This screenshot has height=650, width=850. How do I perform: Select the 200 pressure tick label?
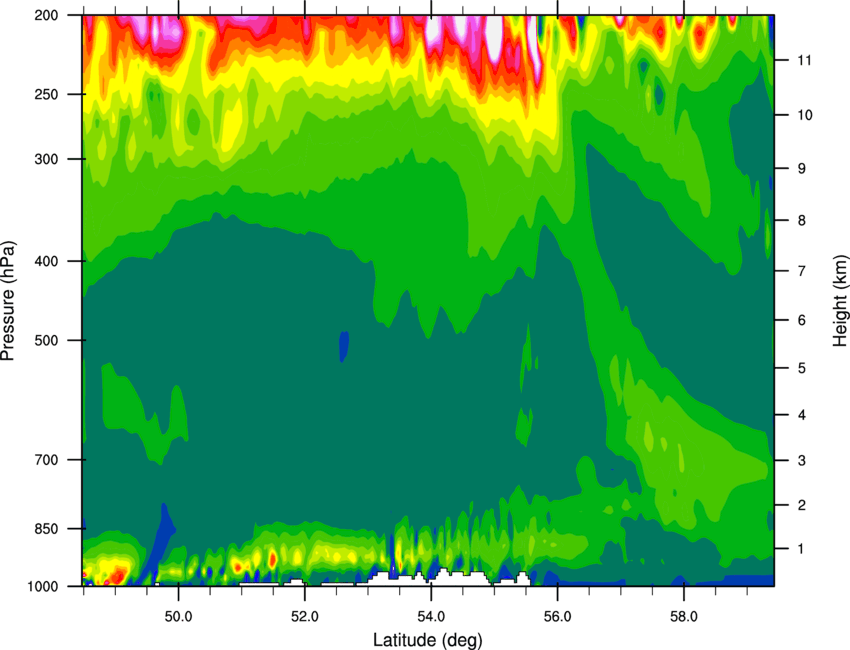point(46,15)
